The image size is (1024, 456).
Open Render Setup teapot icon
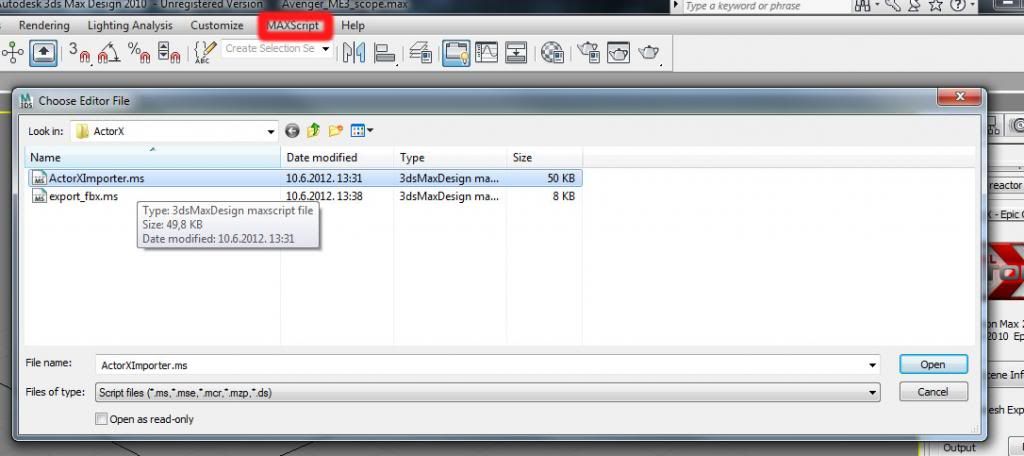point(588,53)
